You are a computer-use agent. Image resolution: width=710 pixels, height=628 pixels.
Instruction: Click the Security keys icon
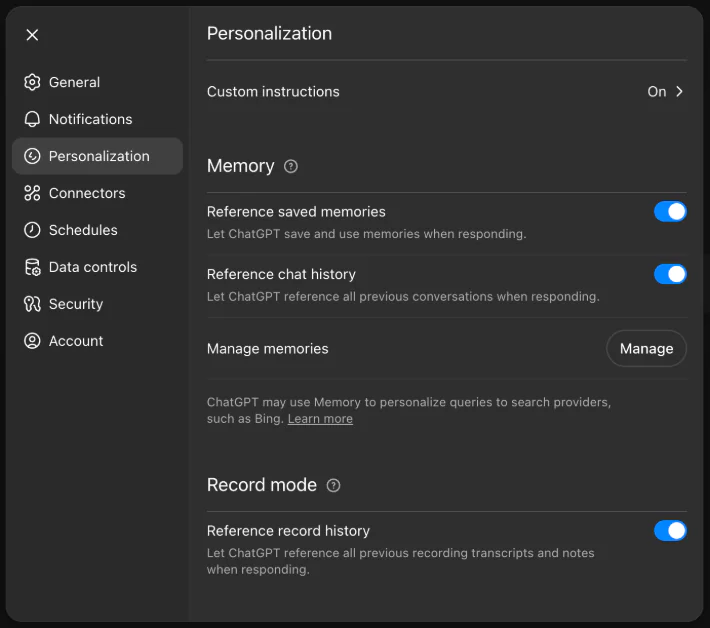[32, 304]
